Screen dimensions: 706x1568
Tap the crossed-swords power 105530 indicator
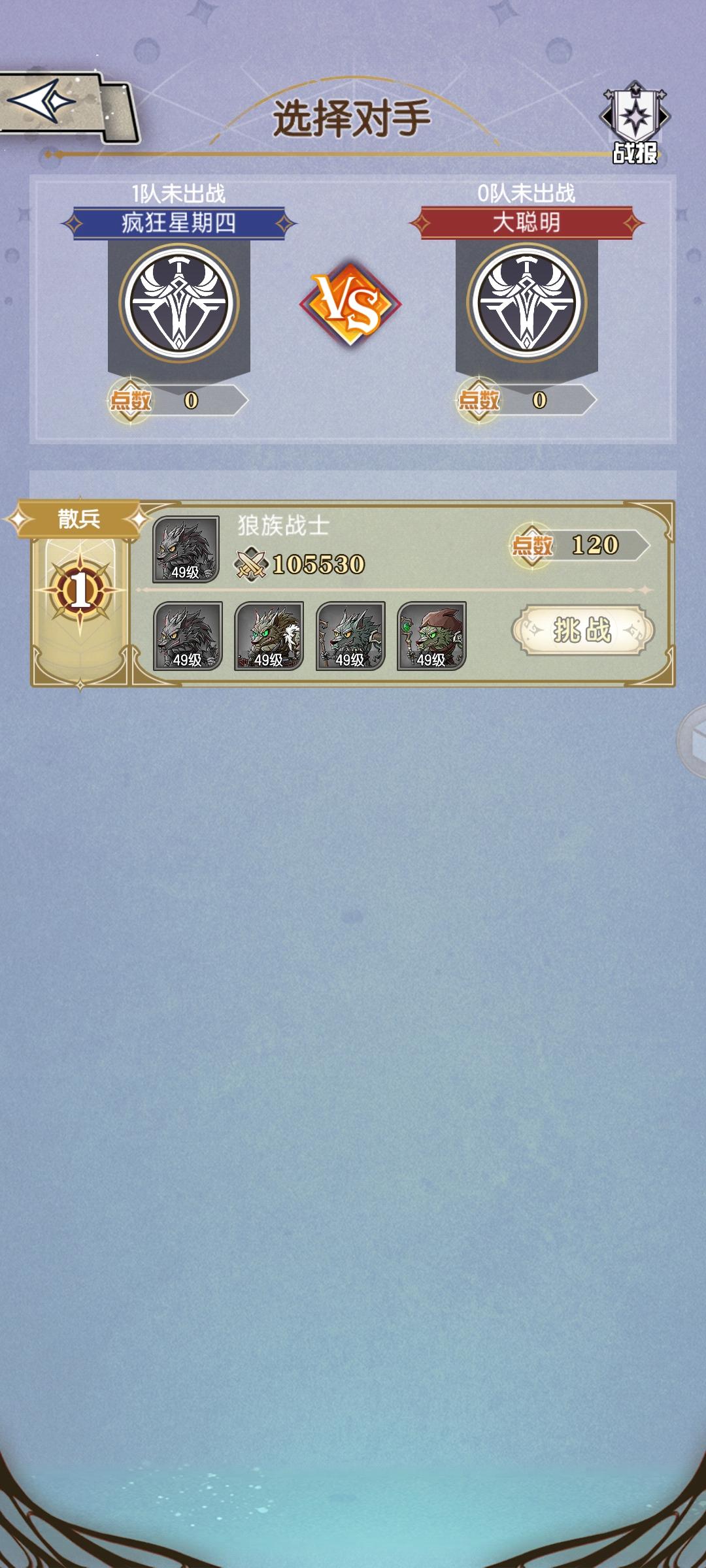click(300, 564)
